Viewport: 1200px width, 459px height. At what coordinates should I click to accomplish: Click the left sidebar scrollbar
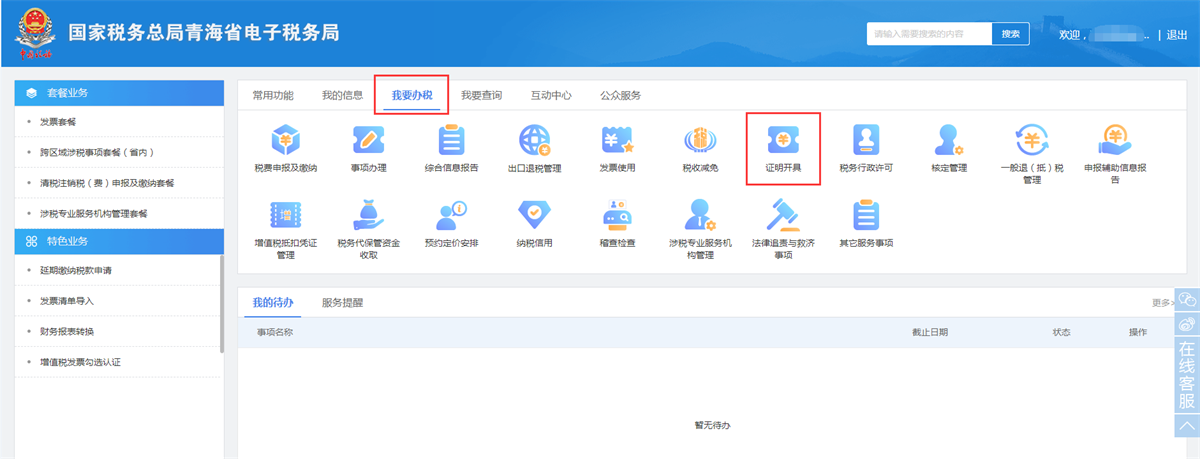point(221,300)
